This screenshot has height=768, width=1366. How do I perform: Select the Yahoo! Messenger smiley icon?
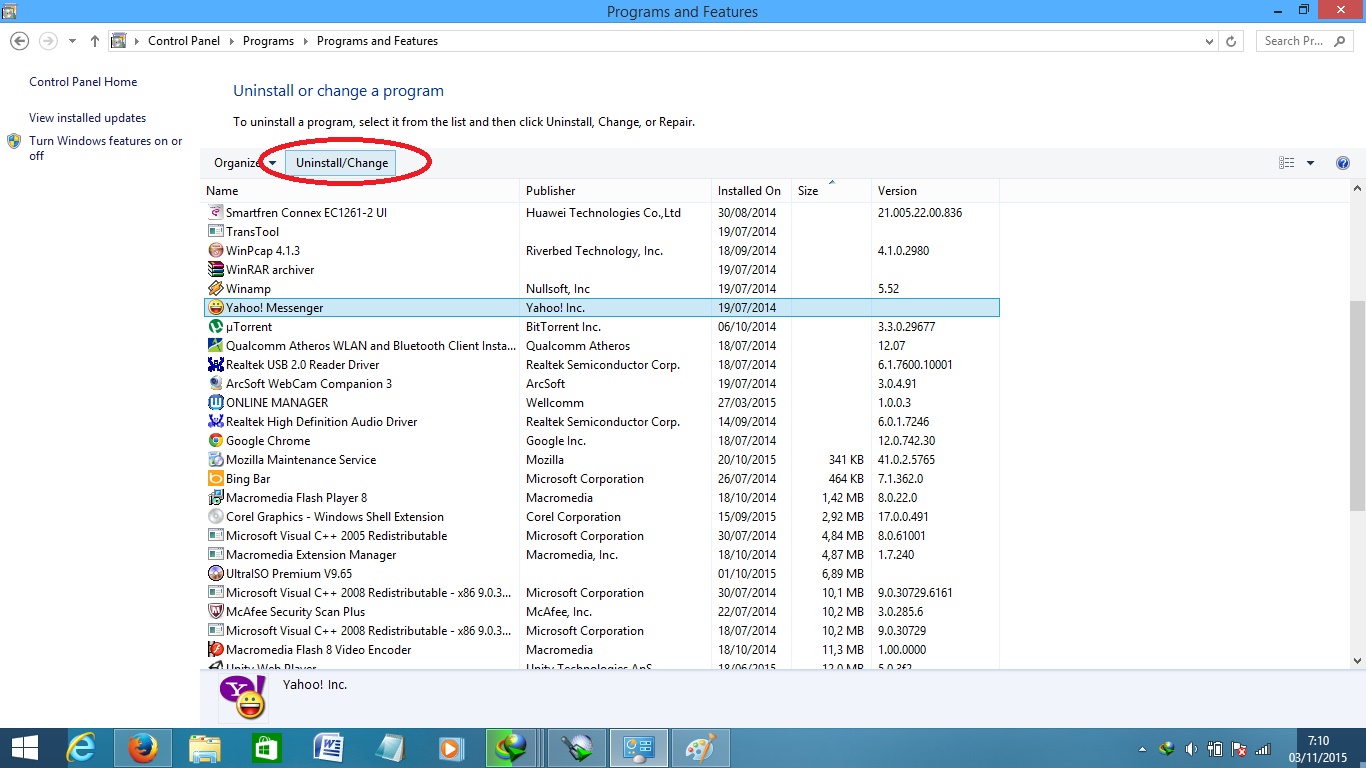(215, 307)
